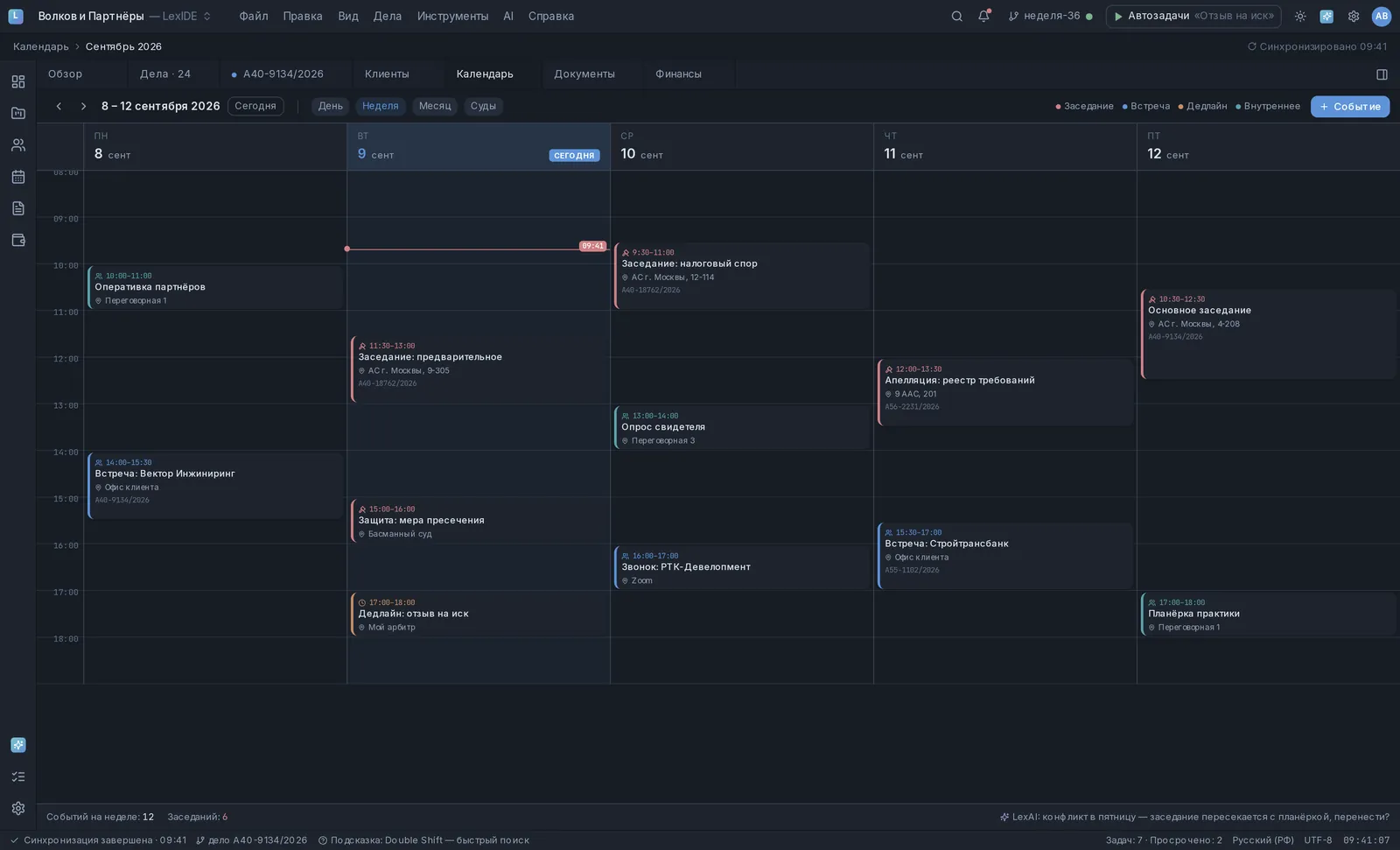Toggle Дедлайн legend filter
This screenshot has height=850, width=1400.
coord(1203,106)
